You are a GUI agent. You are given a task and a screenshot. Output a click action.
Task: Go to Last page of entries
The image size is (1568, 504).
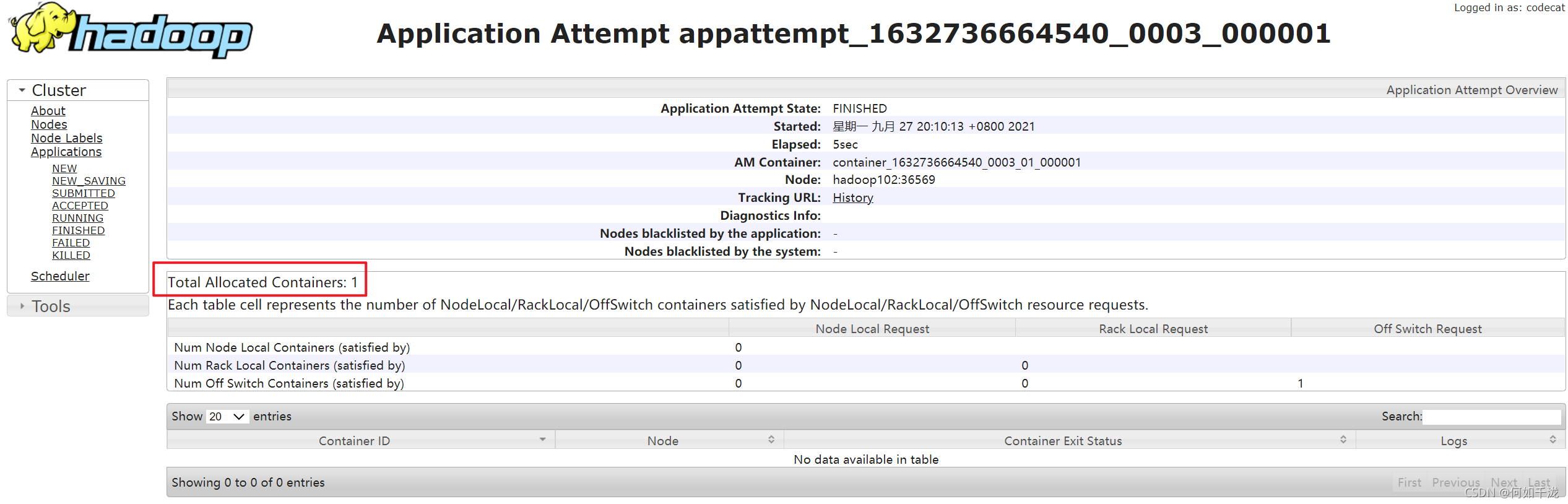pyautogui.click(x=1539, y=482)
